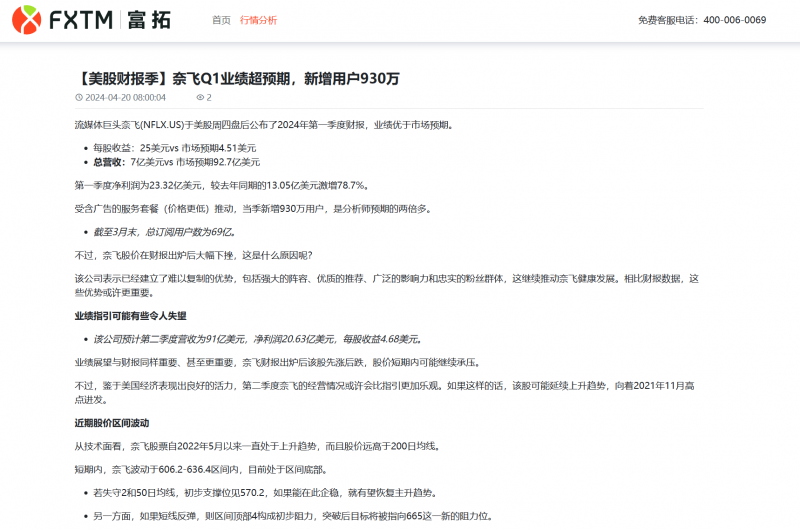Click the view count number 2
This screenshot has height=530, width=800.
209,97
